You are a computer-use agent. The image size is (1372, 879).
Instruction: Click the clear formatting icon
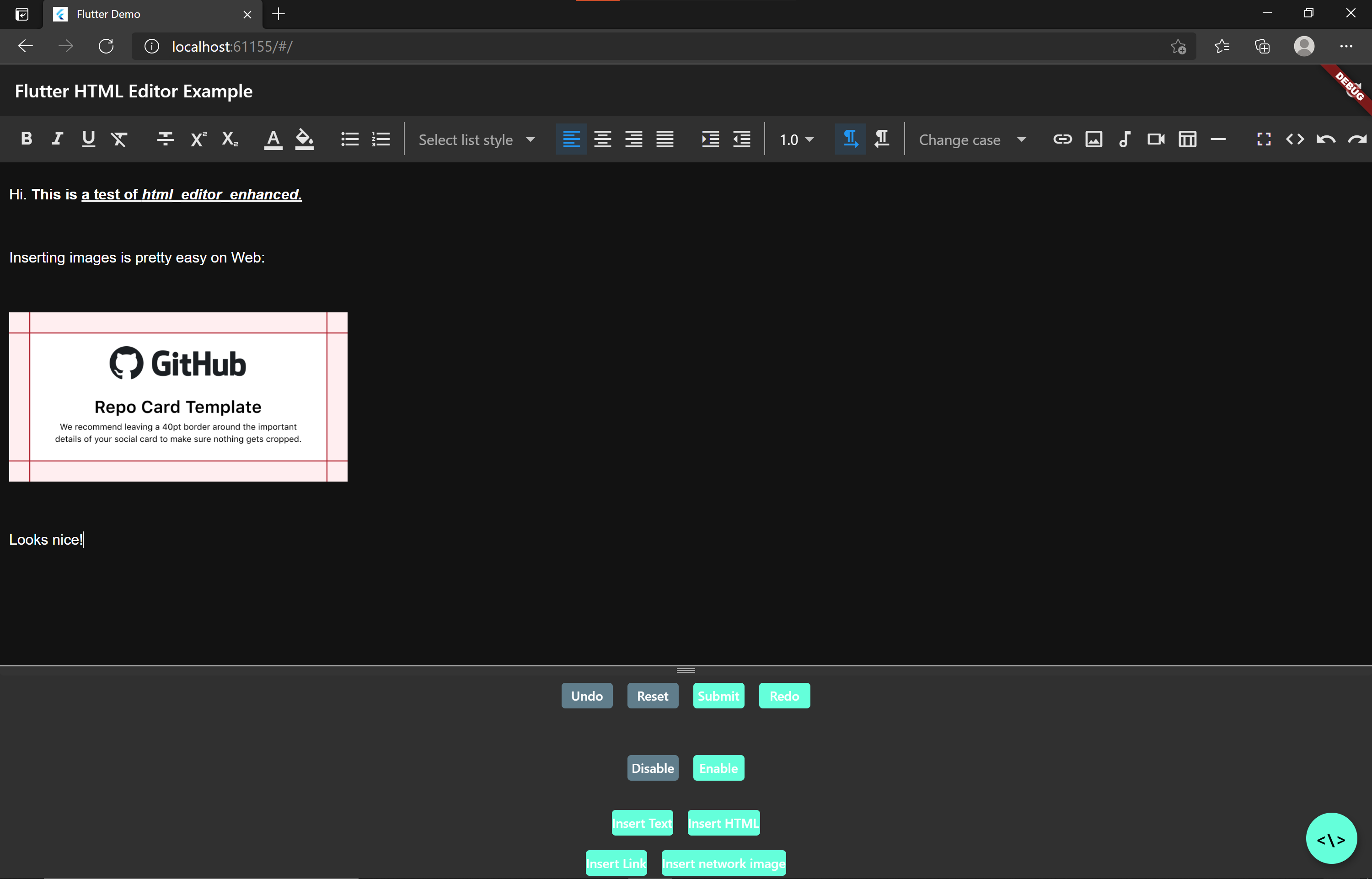click(119, 139)
